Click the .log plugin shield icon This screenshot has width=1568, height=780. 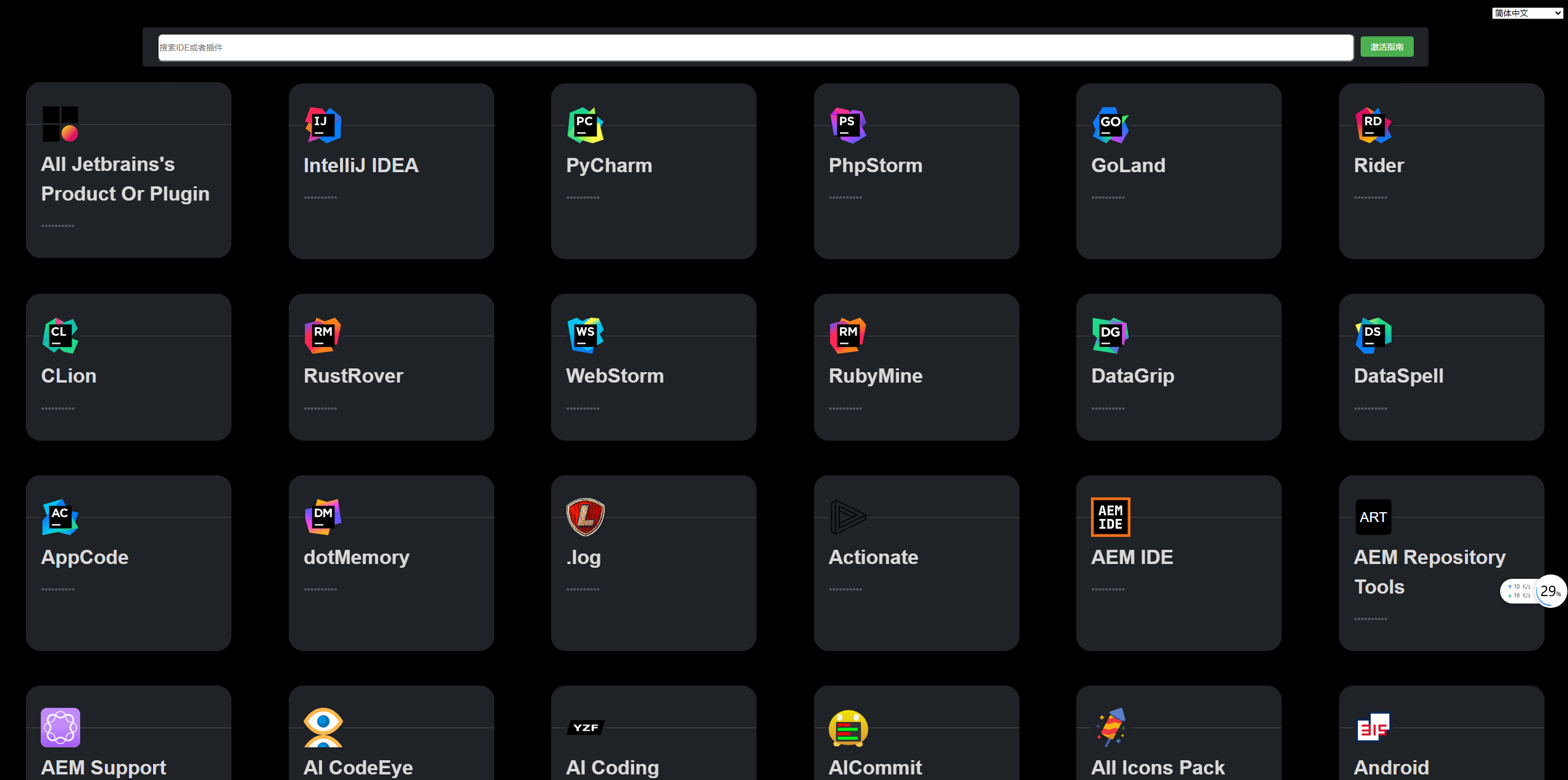click(x=585, y=517)
